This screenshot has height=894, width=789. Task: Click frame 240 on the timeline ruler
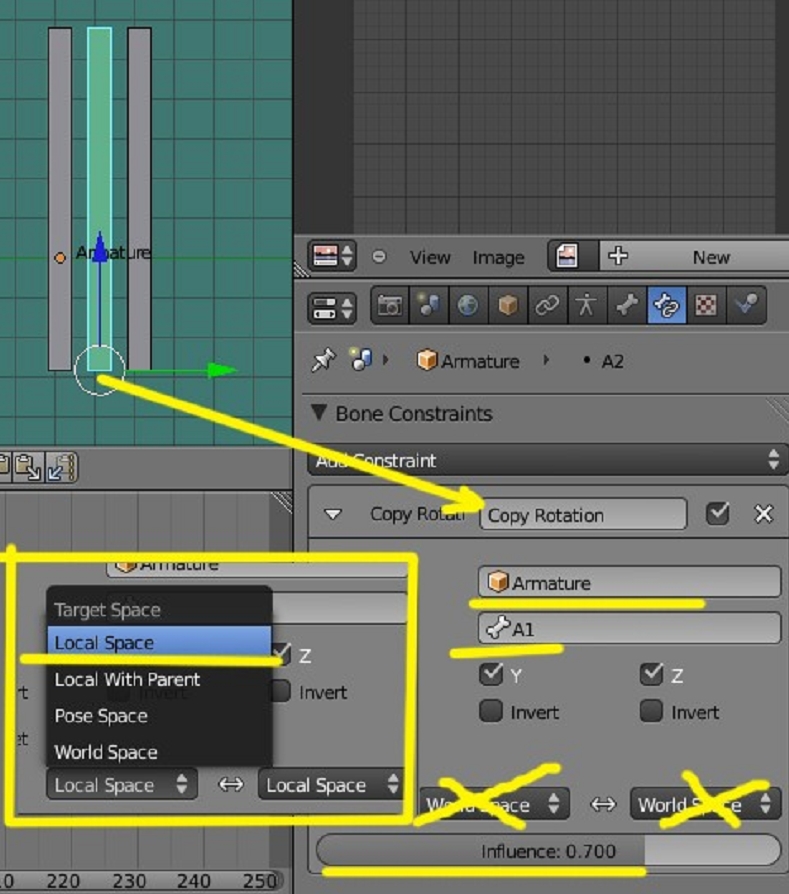[194, 881]
